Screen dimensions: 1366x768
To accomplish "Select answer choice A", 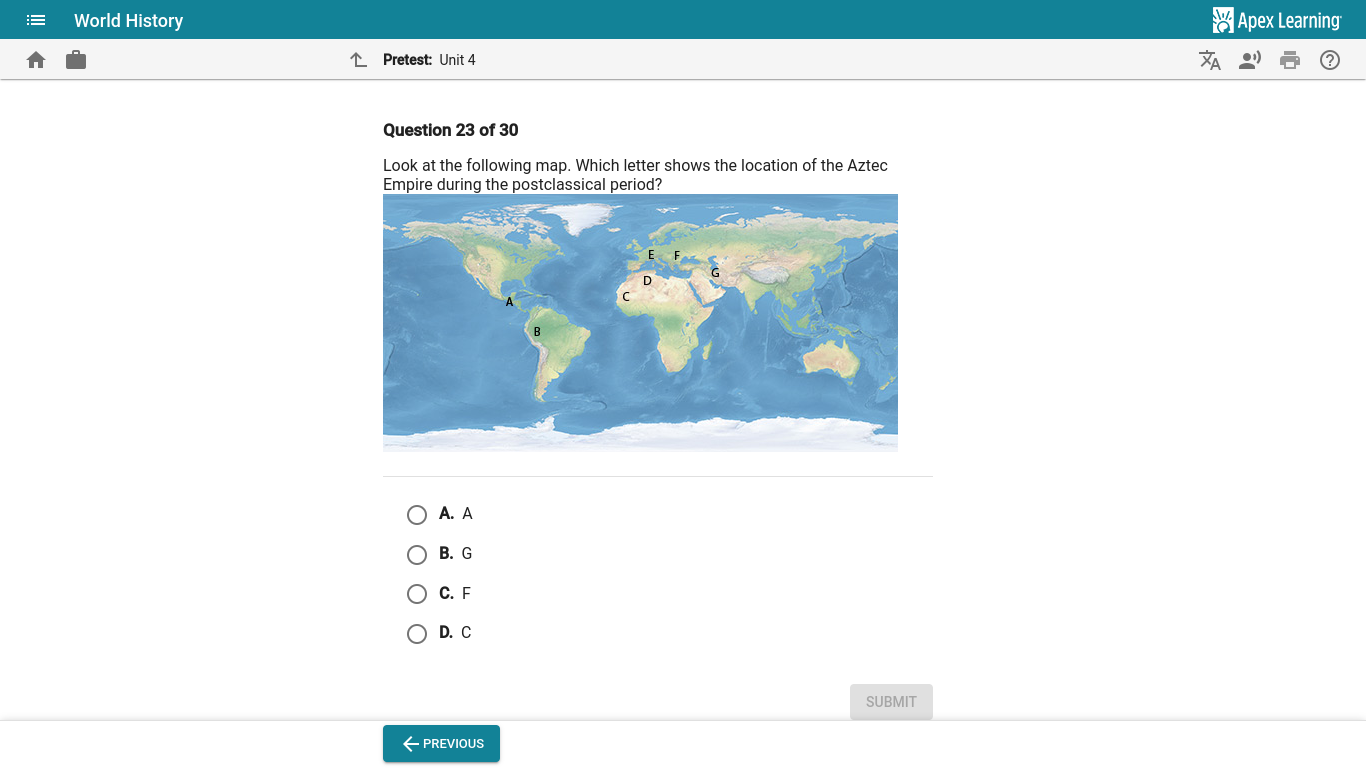I will pyautogui.click(x=417, y=514).
